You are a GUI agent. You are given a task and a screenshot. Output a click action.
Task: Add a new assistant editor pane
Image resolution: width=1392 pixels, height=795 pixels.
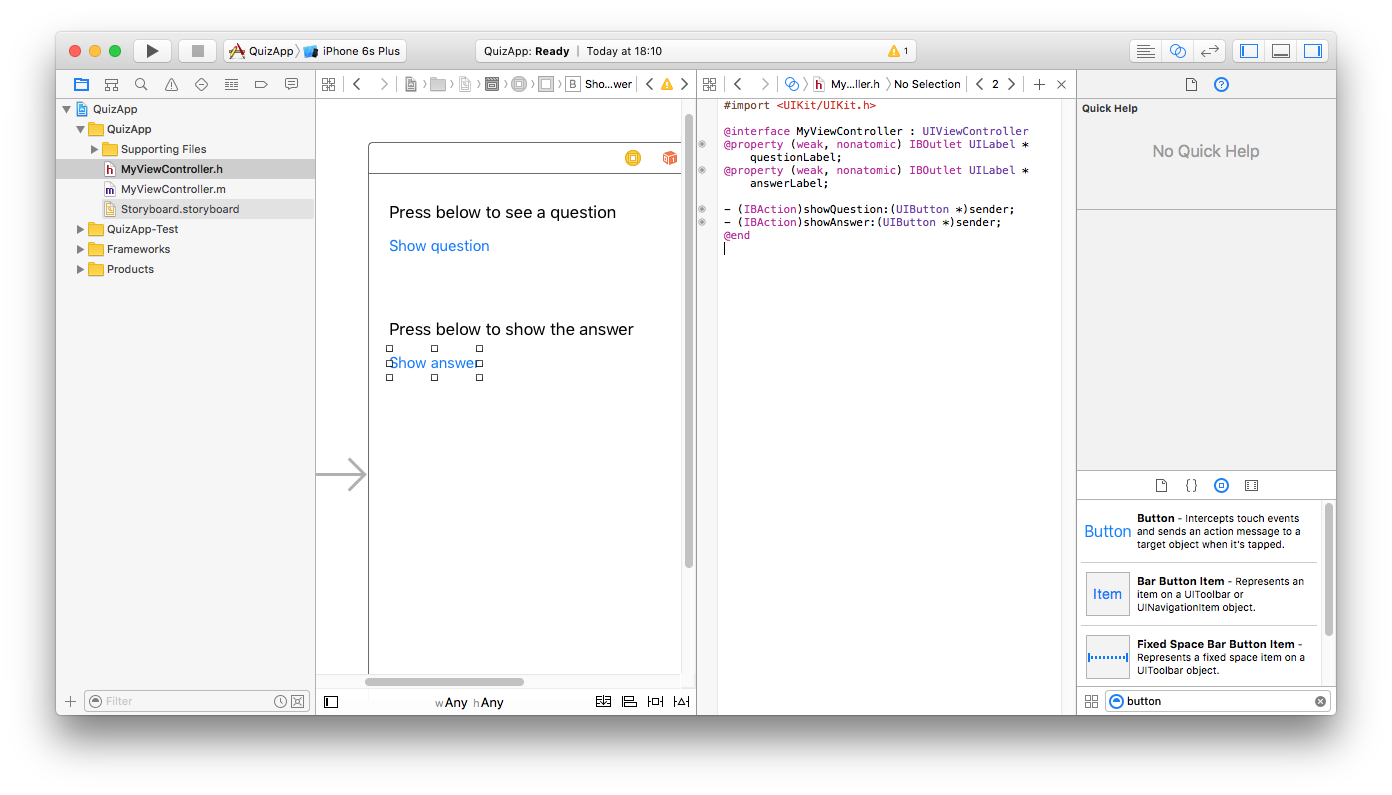click(x=1039, y=85)
